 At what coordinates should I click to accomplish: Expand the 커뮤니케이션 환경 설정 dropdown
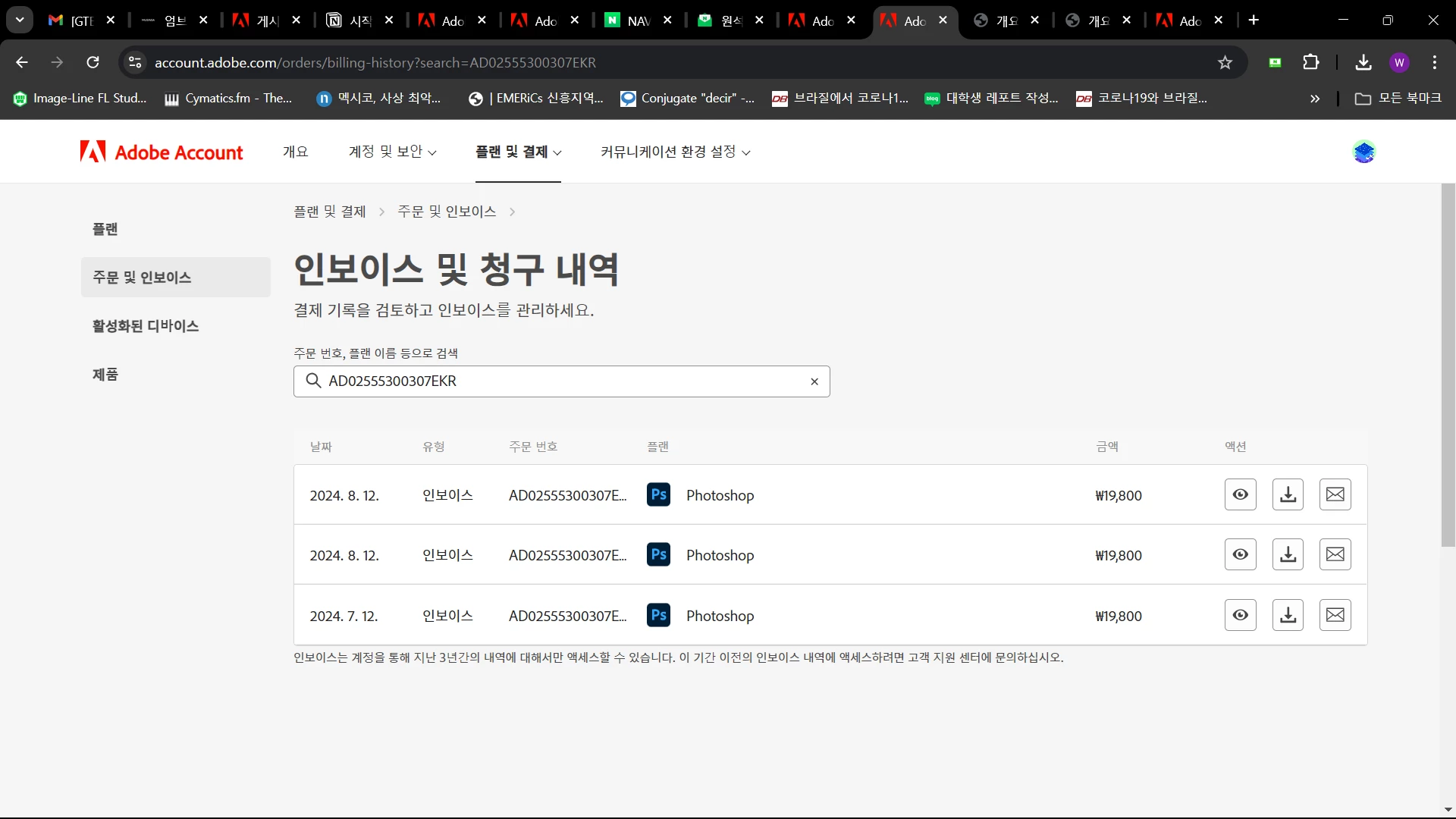[675, 152]
